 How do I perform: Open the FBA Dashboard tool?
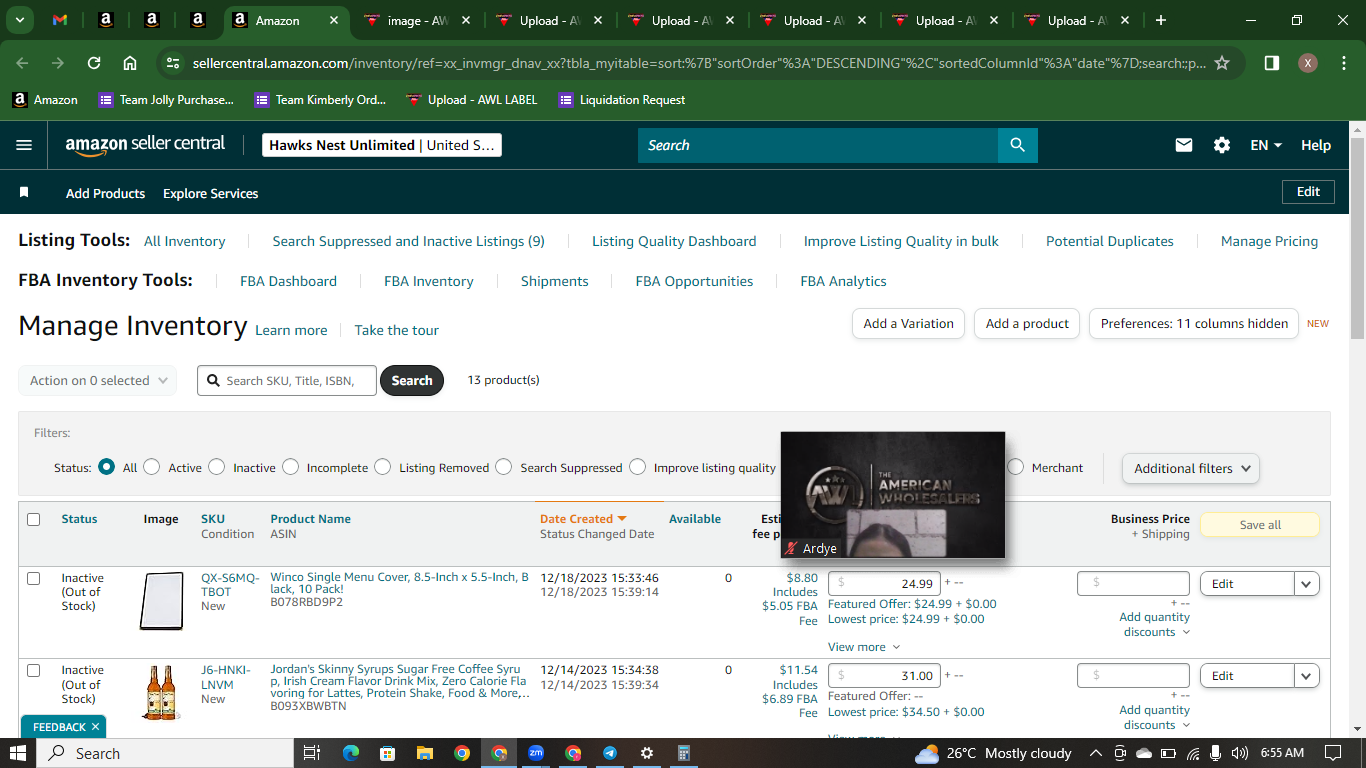[288, 281]
